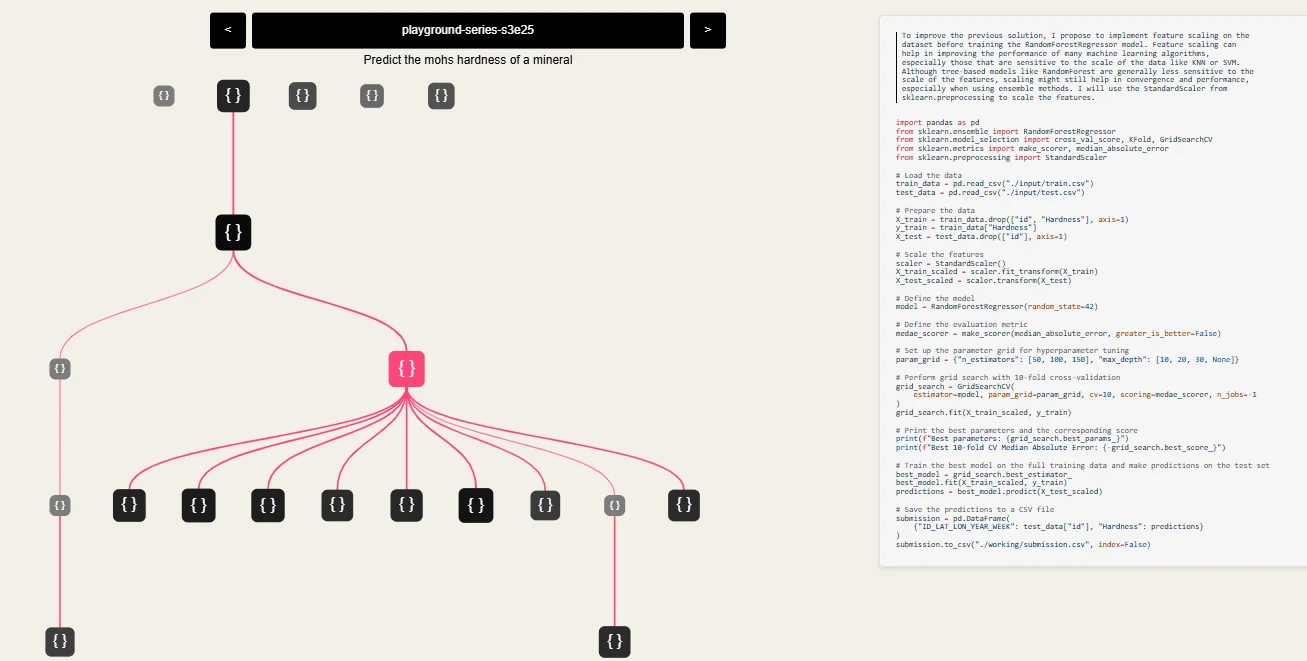1307x661 pixels.
Task: Go to the next competition with the > button
Action: point(708,30)
